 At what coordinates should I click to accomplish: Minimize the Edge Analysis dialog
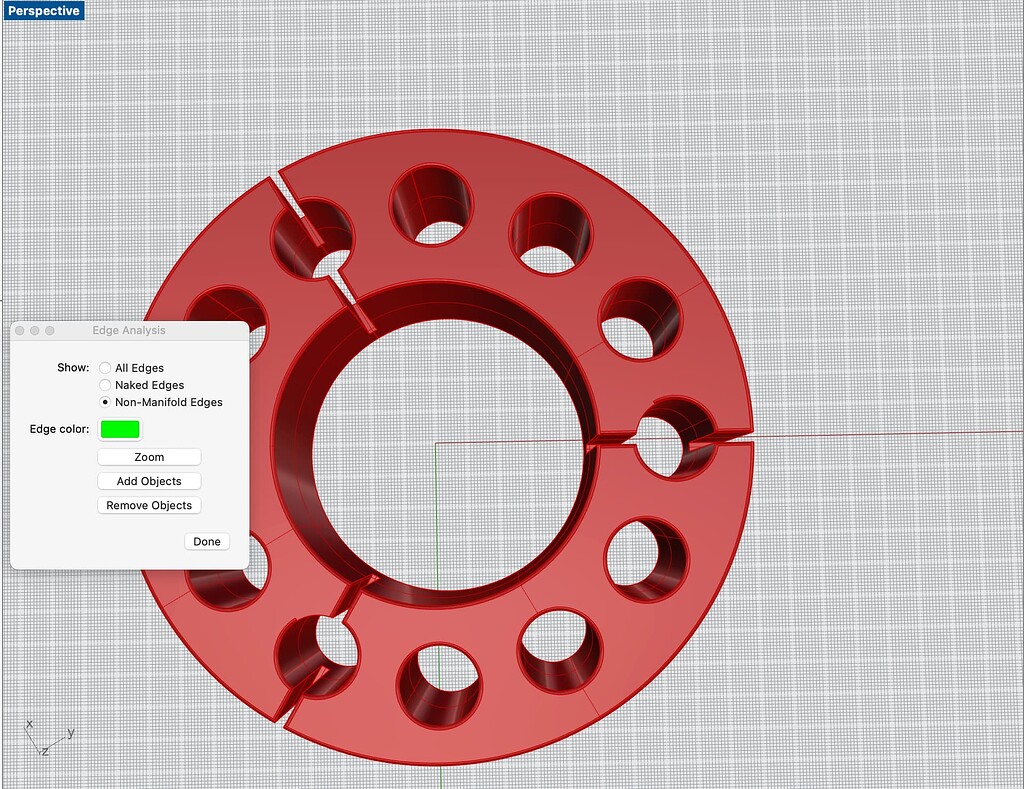(x=35, y=330)
